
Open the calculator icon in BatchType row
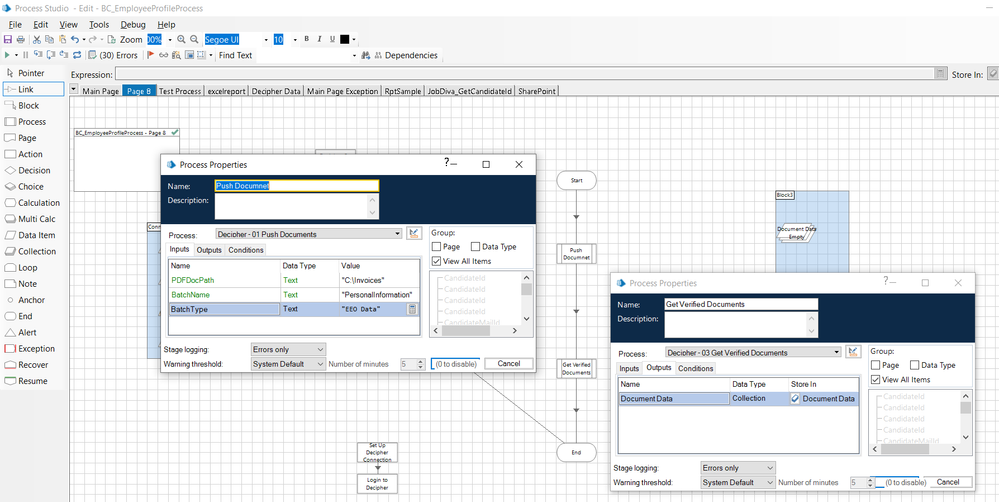[x=412, y=310]
